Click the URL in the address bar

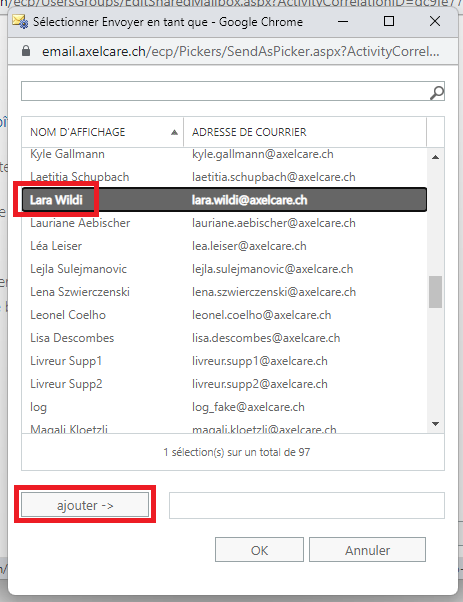[241, 51]
